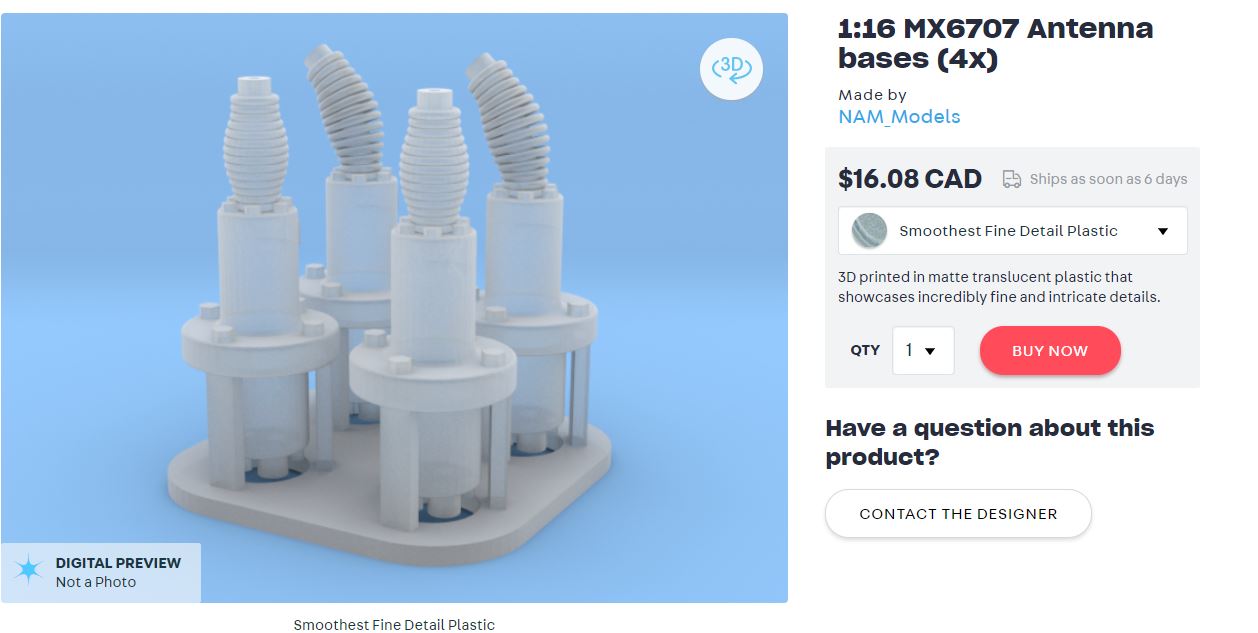Click the Have a question about this product heading
1258x633 pixels.
tap(990, 442)
